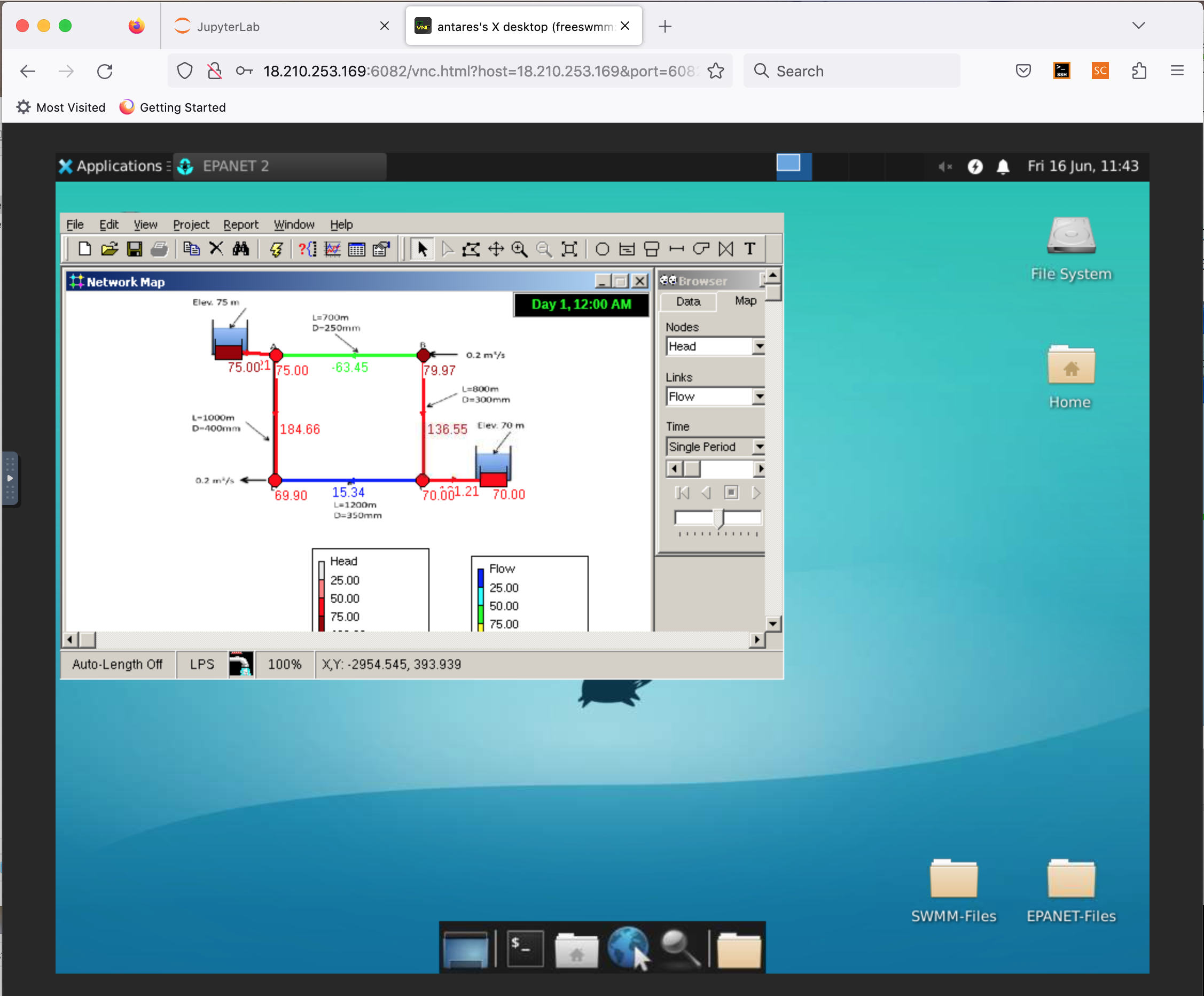Choose the Zoom In magnifier tool

(x=520, y=249)
